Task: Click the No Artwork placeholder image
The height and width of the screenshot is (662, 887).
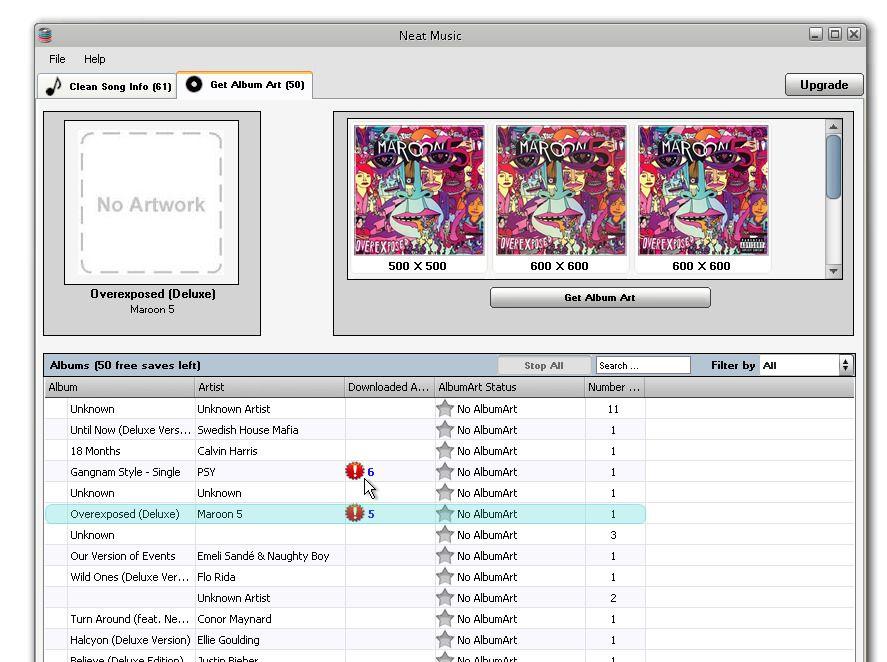Action: pyautogui.click(x=151, y=203)
